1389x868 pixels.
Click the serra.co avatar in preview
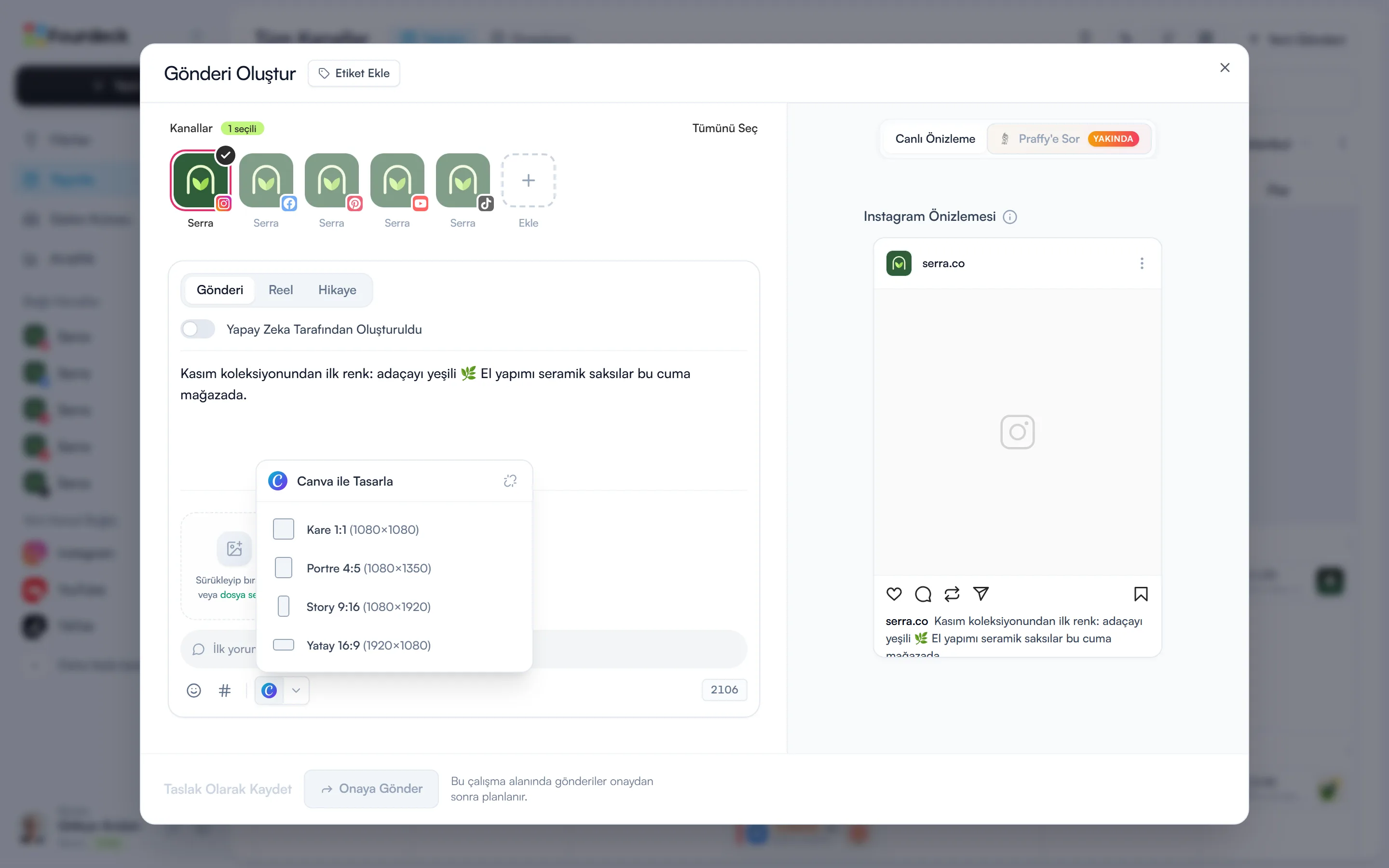pyautogui.click(x=899, y=263)
